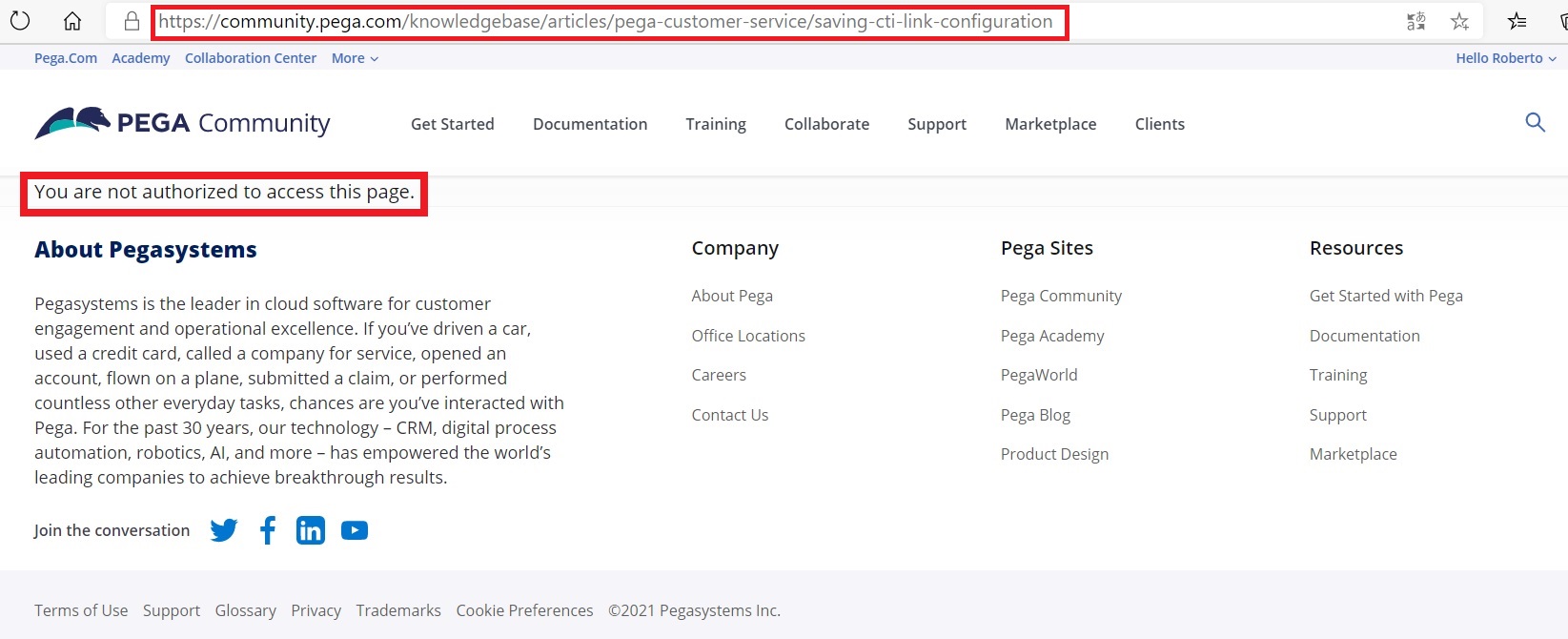Click the not authorized message text
The image size is (1568, 639).
pos(224,192)
